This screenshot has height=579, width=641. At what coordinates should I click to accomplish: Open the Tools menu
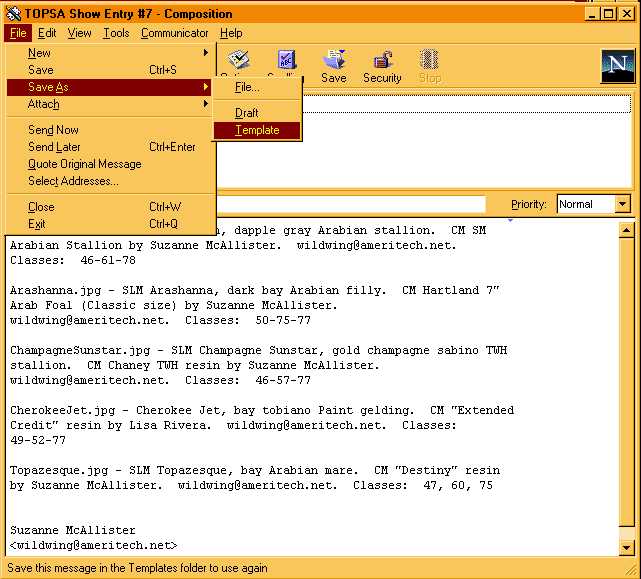coord(116,33)
